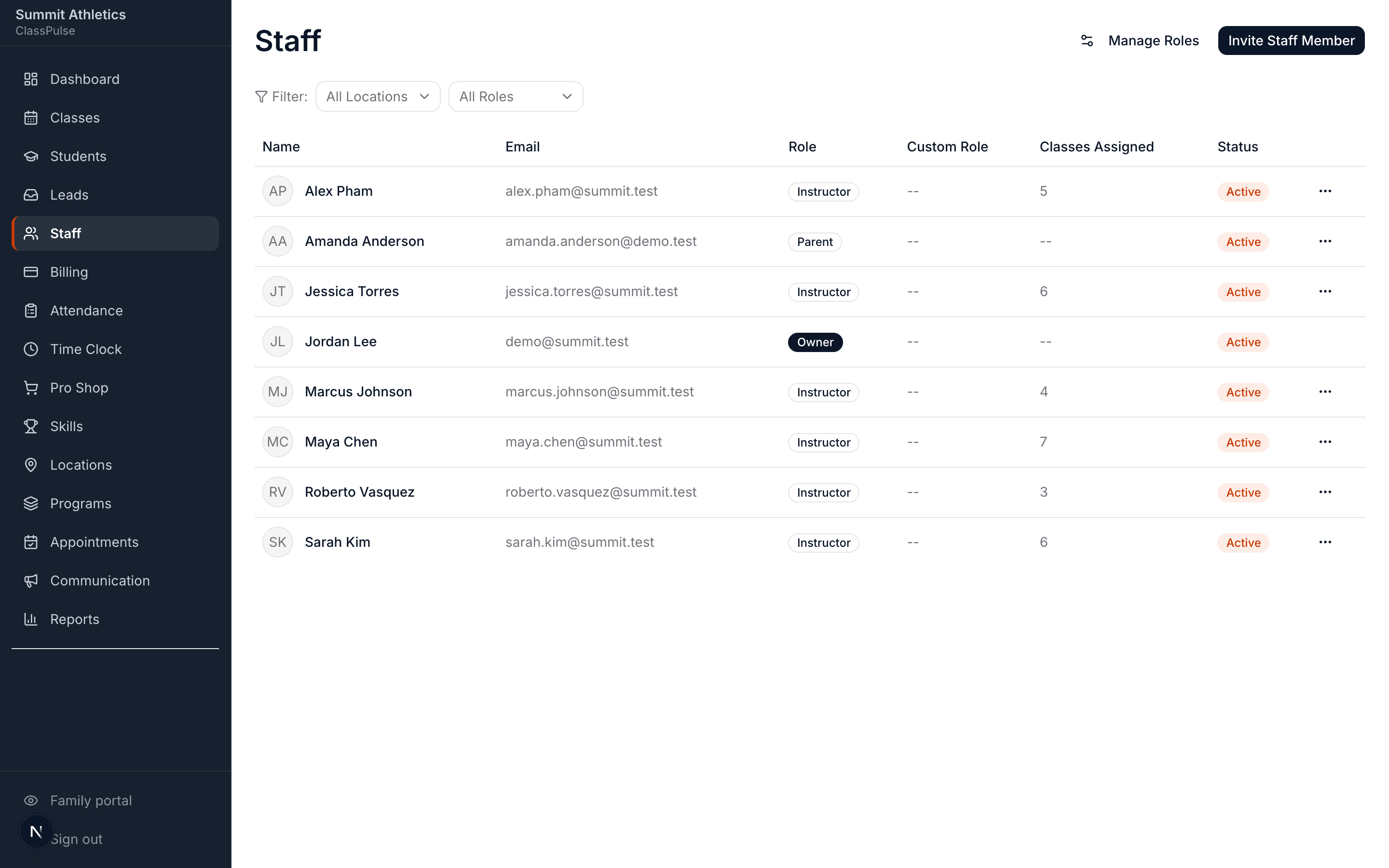Click the JL avatar for Jordan Lee
This screenshot has width=1389, height=868.
(278, 341)
